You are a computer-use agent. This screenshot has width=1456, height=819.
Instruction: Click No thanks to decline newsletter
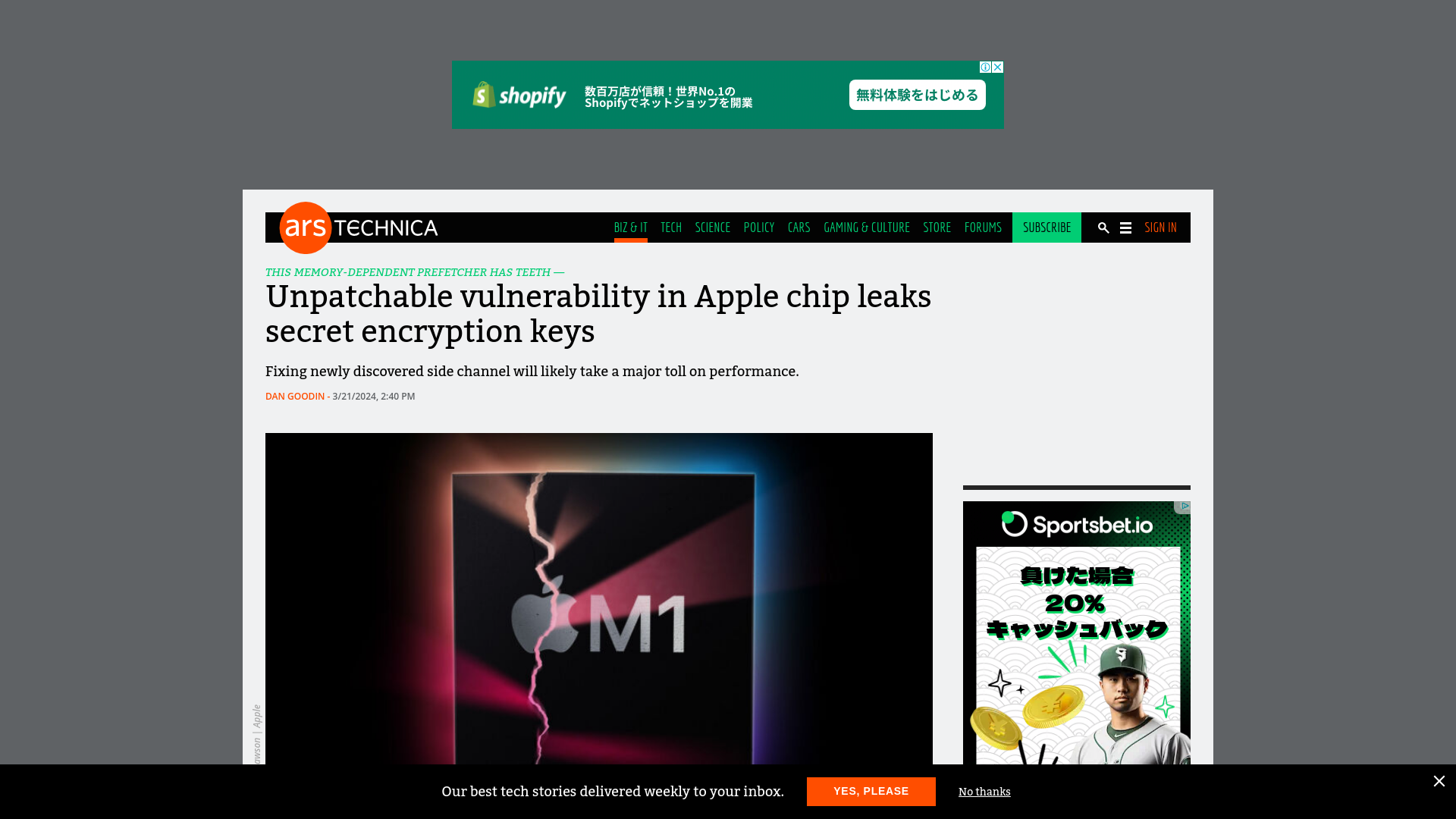coord(984,791)
